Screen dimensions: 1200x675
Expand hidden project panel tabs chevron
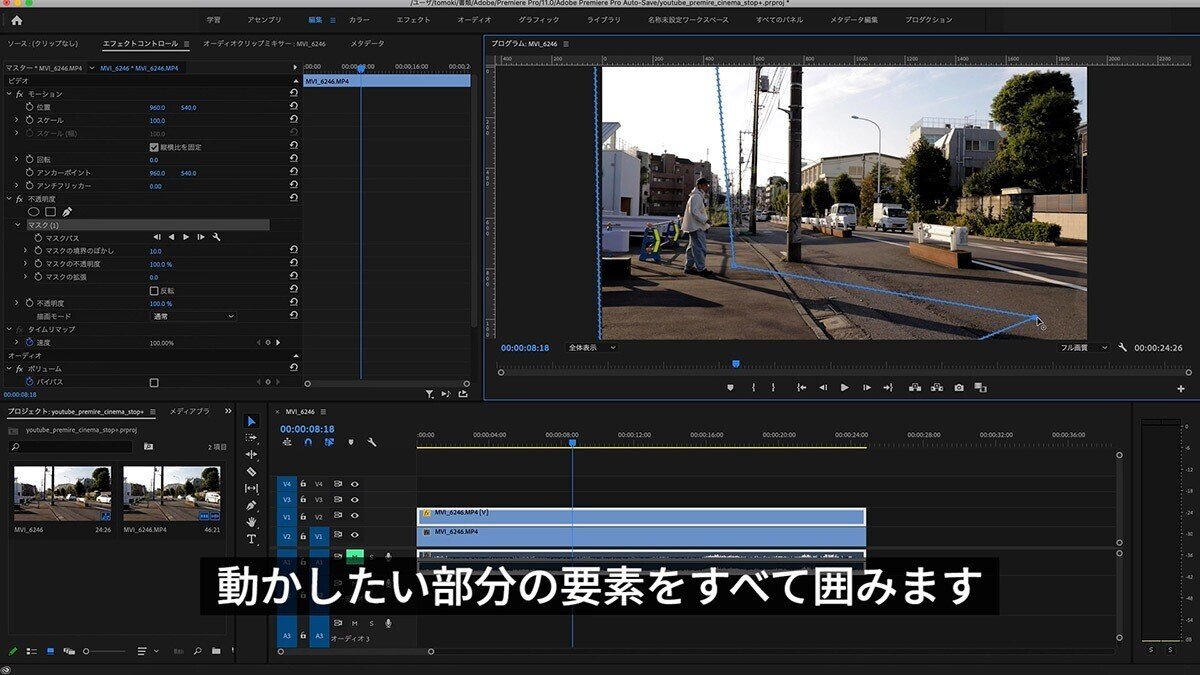click(x=227, y=411)
